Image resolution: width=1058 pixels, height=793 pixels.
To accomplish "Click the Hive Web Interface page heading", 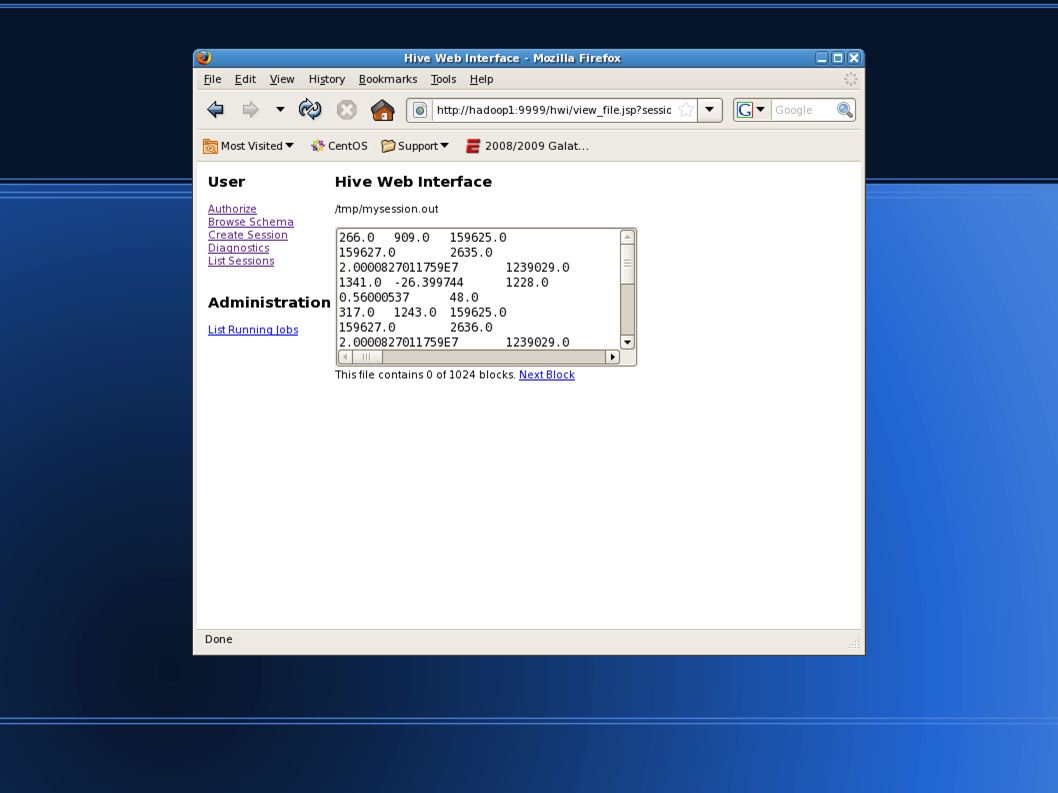I will tap(413, 182).
